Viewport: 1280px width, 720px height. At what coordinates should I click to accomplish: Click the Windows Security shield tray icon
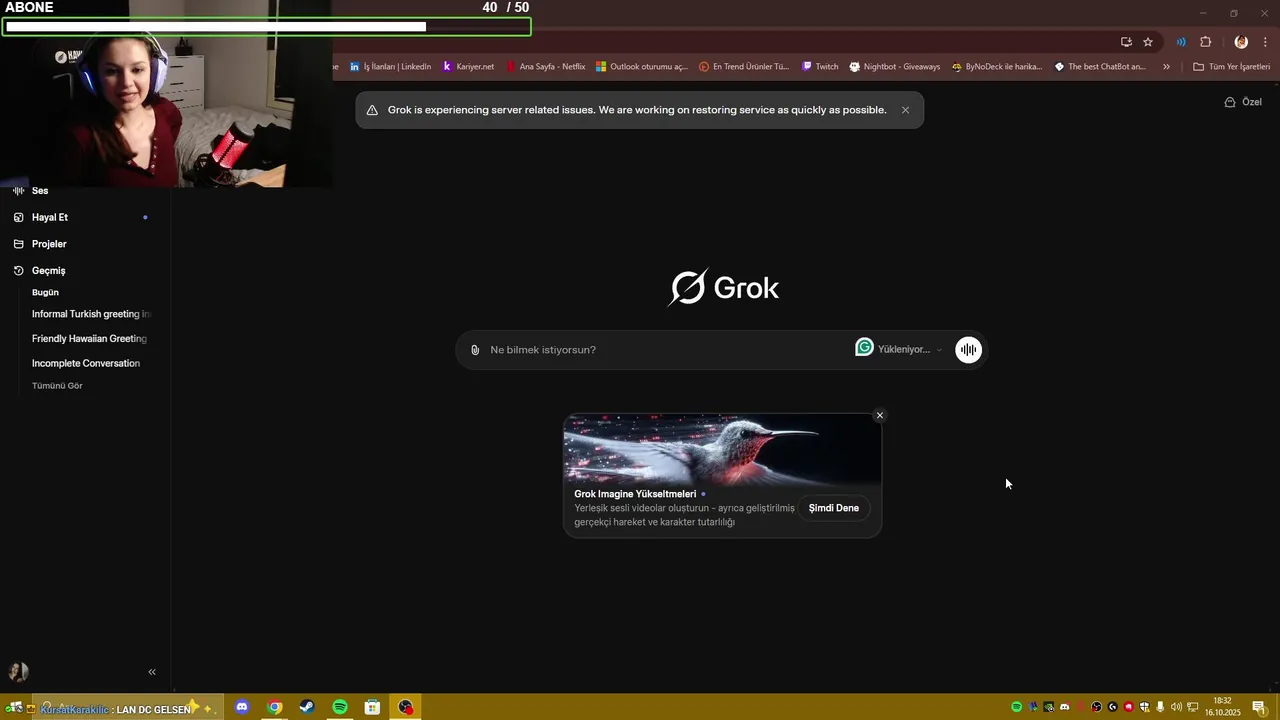(1145, 707)
